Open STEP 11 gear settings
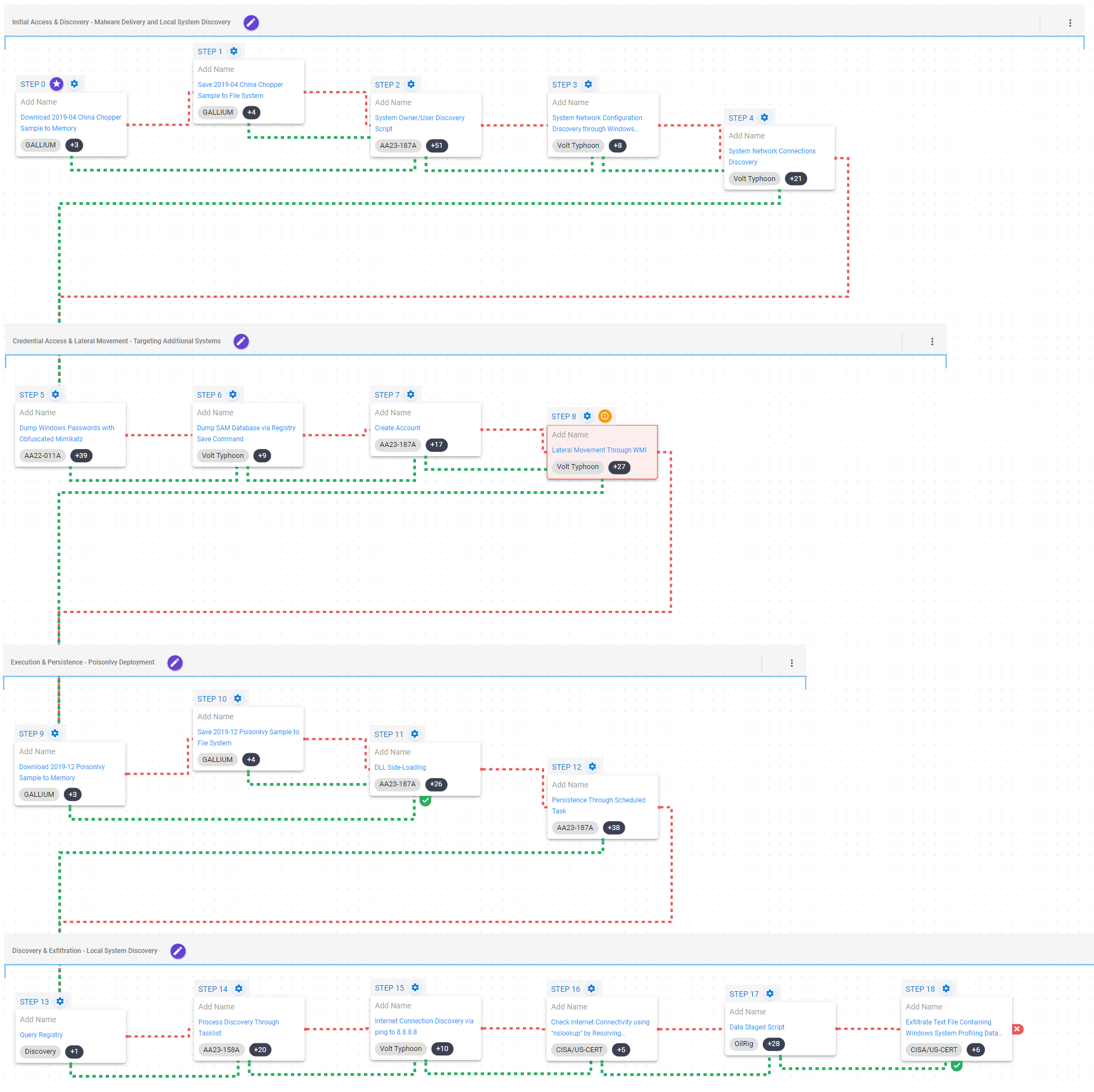The image size is (1094, 1092). point(414,734)
